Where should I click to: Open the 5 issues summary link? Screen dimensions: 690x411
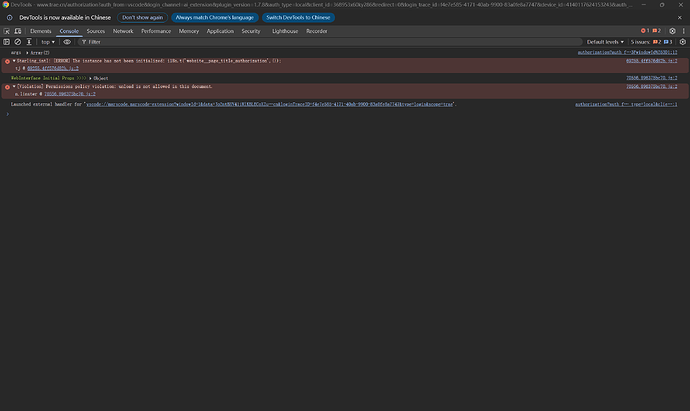651,42
